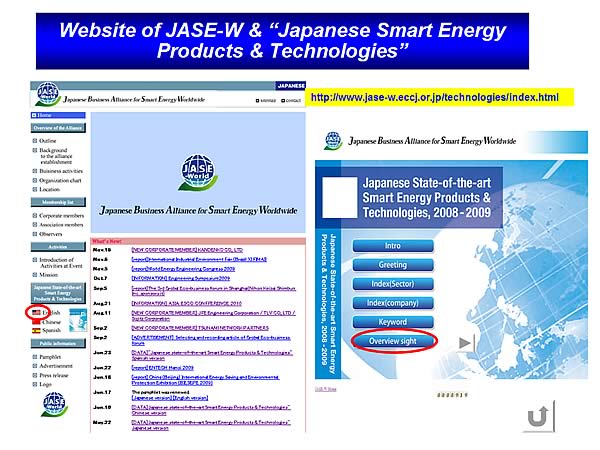Click the page counter digits under the panel
This screenshot has height=450, width=600.
(x=452, y=395)
